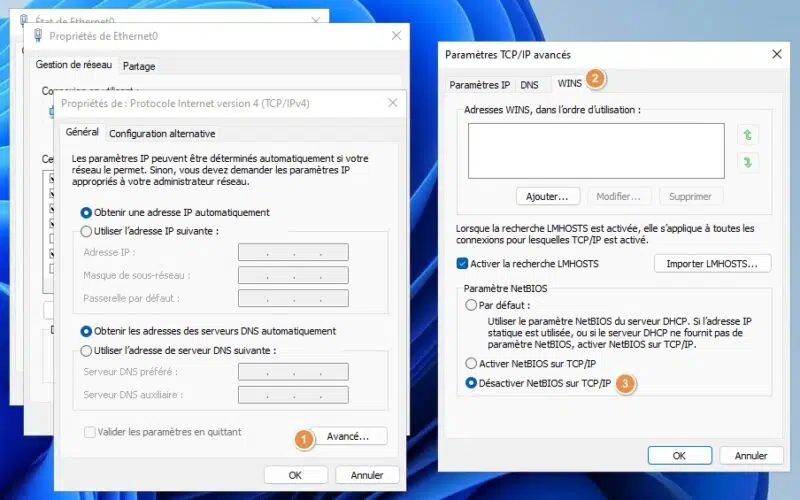Click OK in the TCP/IPv4 properties dialog

[295, 475]
